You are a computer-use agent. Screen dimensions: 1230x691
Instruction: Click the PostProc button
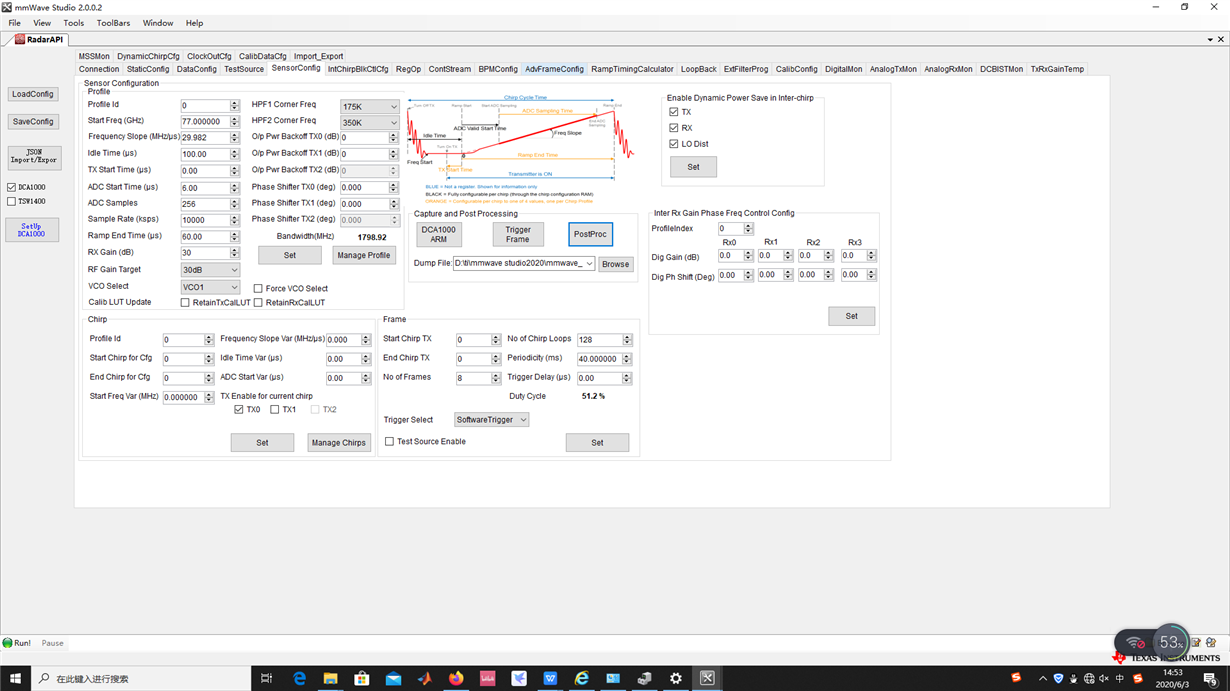590,234
